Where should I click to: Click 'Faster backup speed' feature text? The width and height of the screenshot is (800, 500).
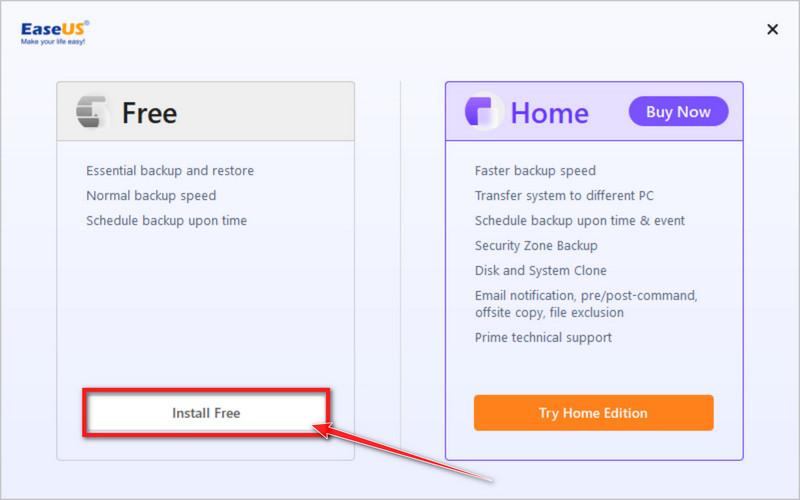[535, 171]
